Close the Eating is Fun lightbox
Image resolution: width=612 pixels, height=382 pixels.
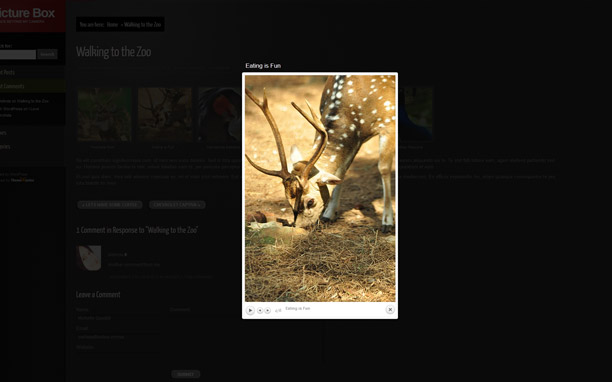click(390, 309)
